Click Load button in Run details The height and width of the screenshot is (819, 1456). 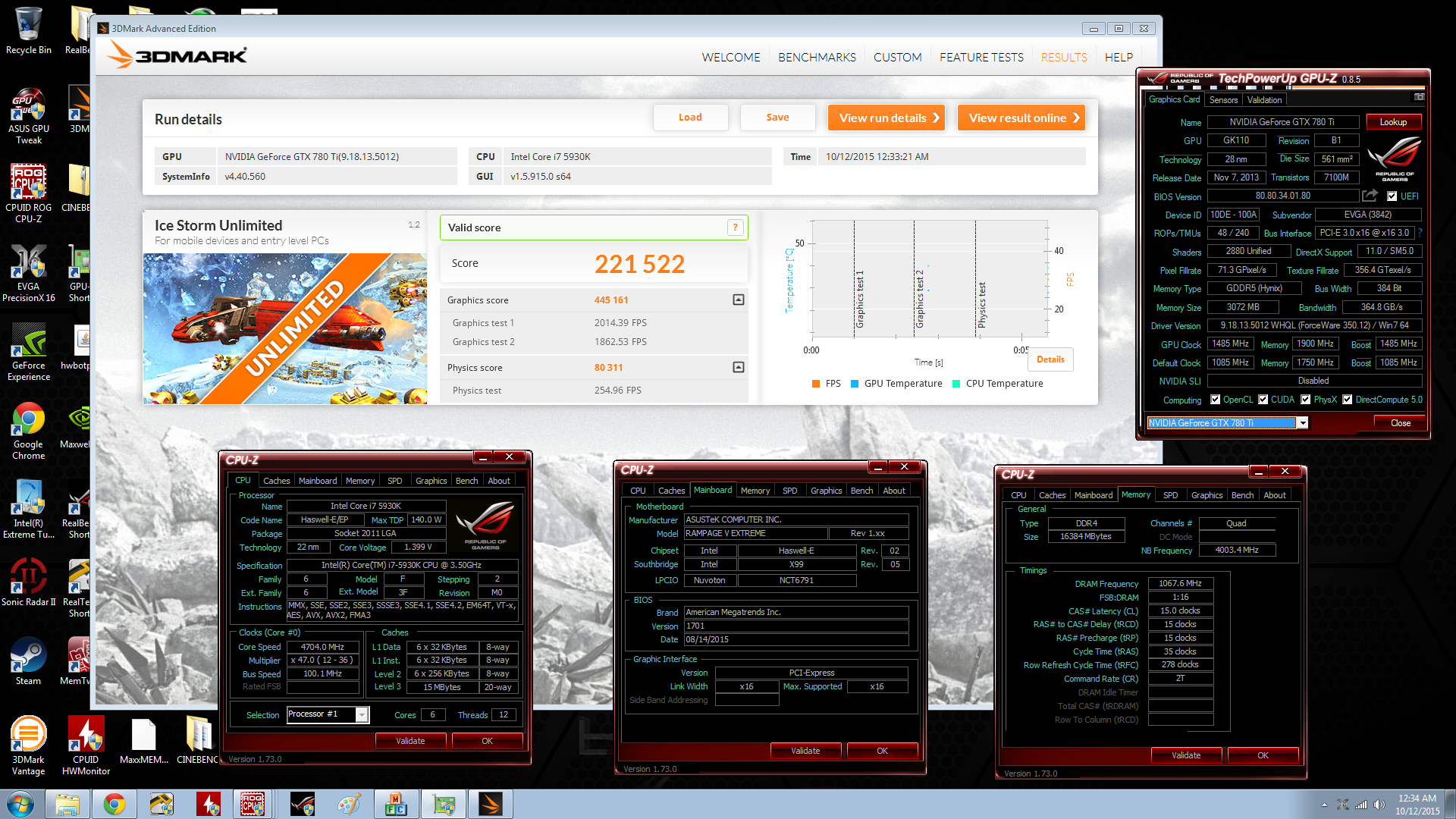click(x=690, y=118)
